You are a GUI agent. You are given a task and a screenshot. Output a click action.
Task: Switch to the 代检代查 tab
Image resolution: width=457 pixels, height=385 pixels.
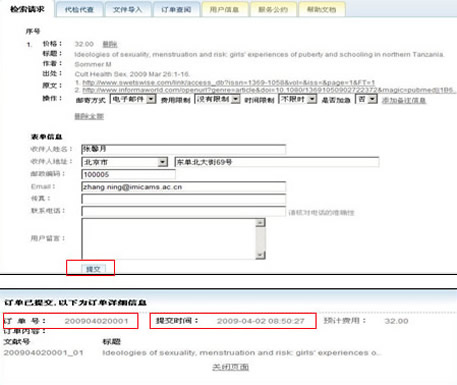79,9
